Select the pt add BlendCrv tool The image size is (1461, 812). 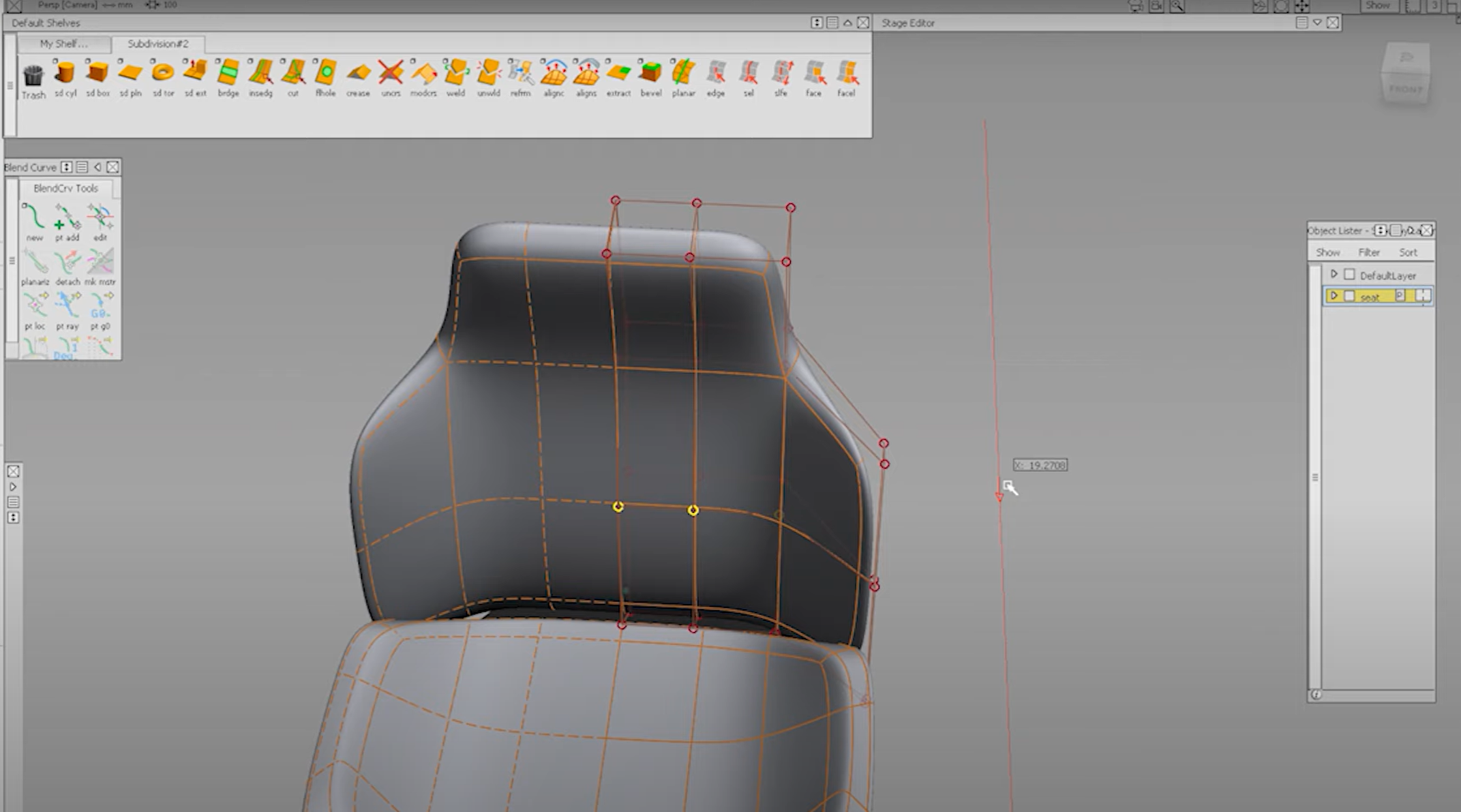68,218
